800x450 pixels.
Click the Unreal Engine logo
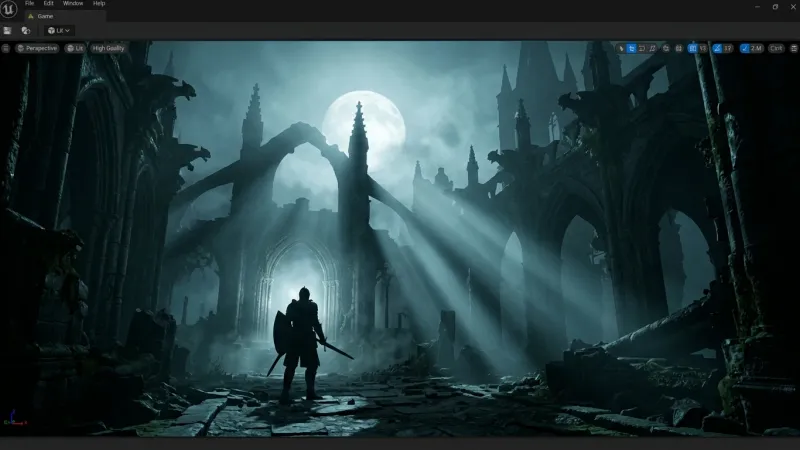click(x=9, y=9)
